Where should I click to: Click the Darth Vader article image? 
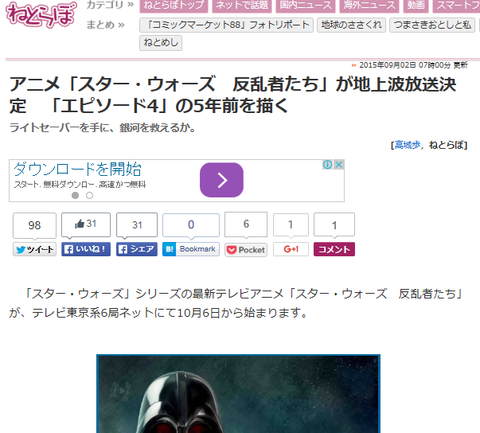click(238, 394)
